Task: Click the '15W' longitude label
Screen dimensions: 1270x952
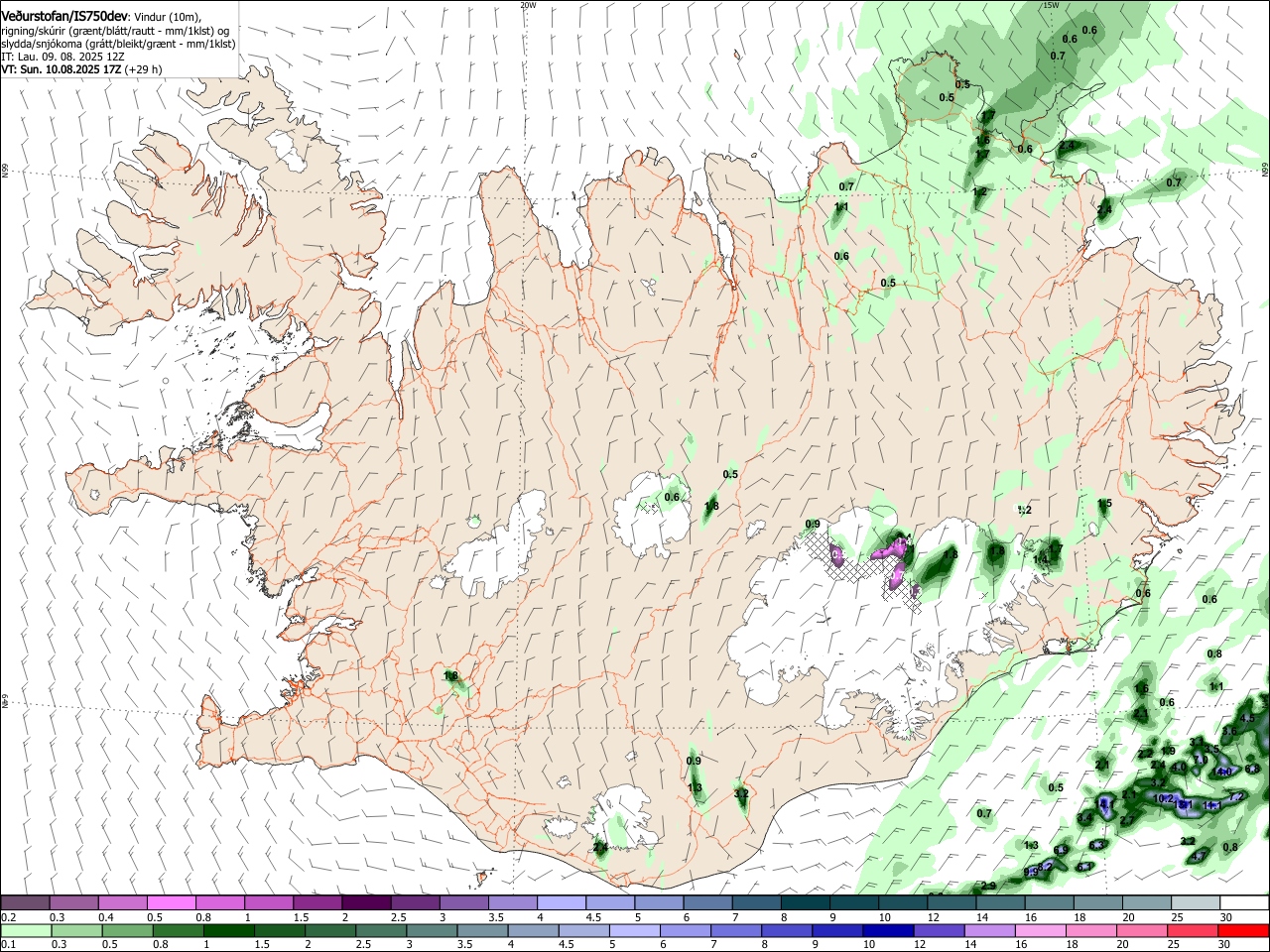Action: 1051,5
